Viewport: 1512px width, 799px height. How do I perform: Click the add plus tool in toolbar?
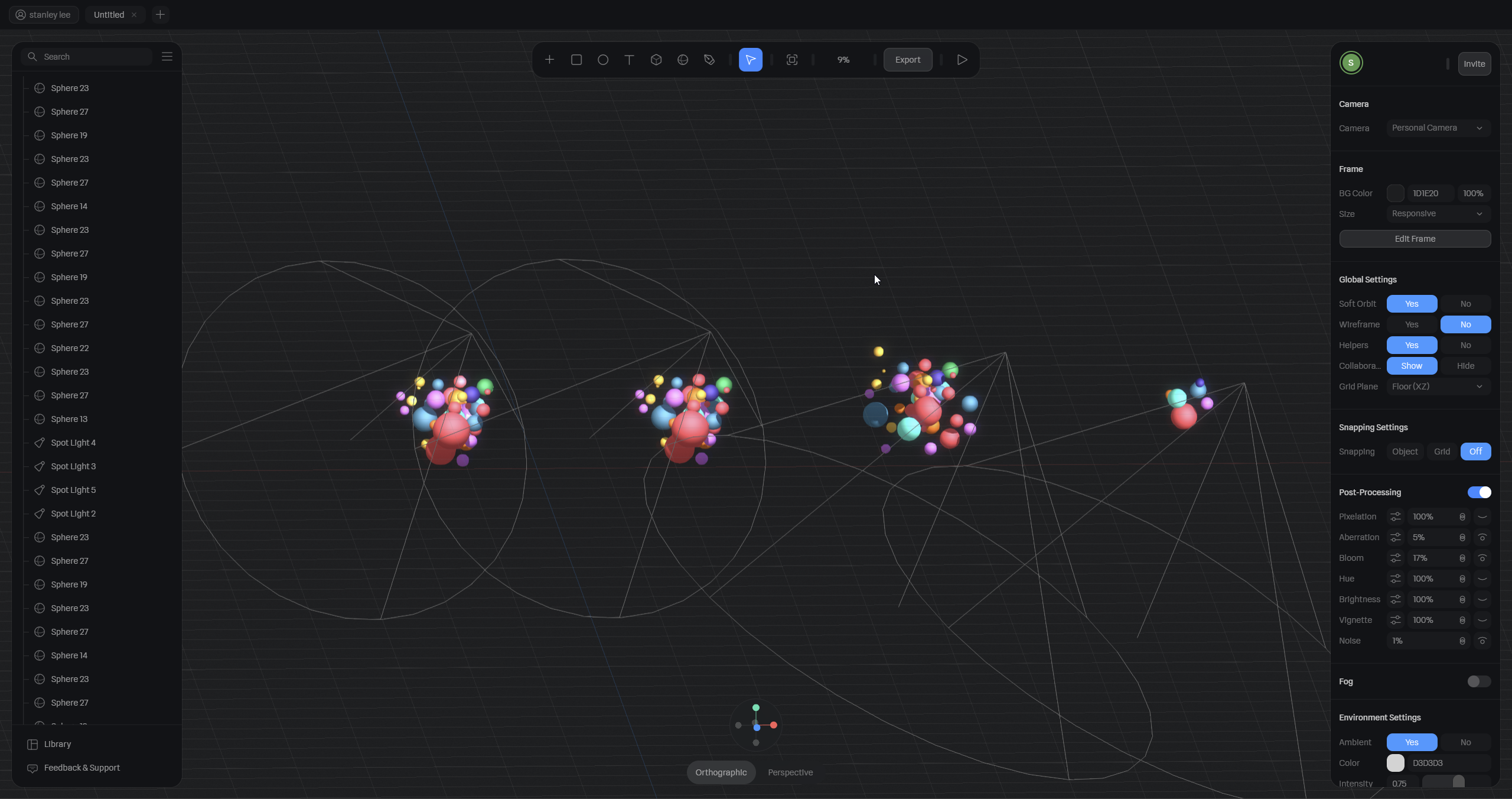549,60
